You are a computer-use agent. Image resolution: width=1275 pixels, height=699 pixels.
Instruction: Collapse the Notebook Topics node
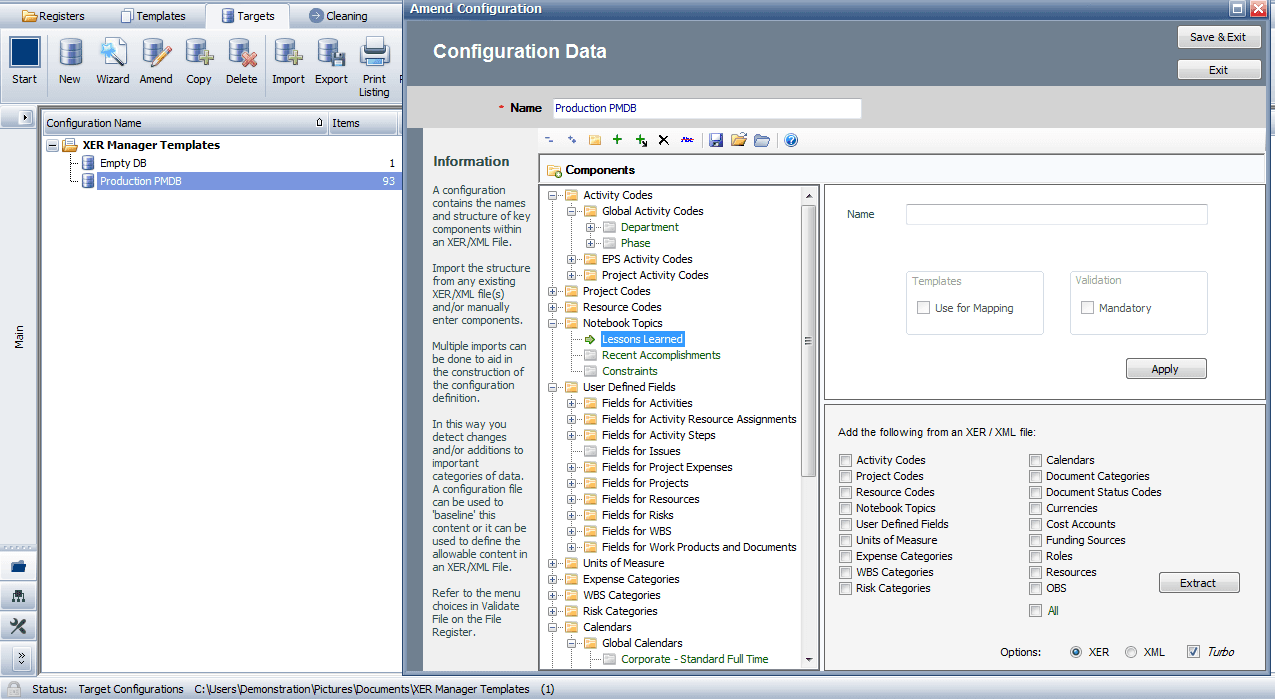554,323
